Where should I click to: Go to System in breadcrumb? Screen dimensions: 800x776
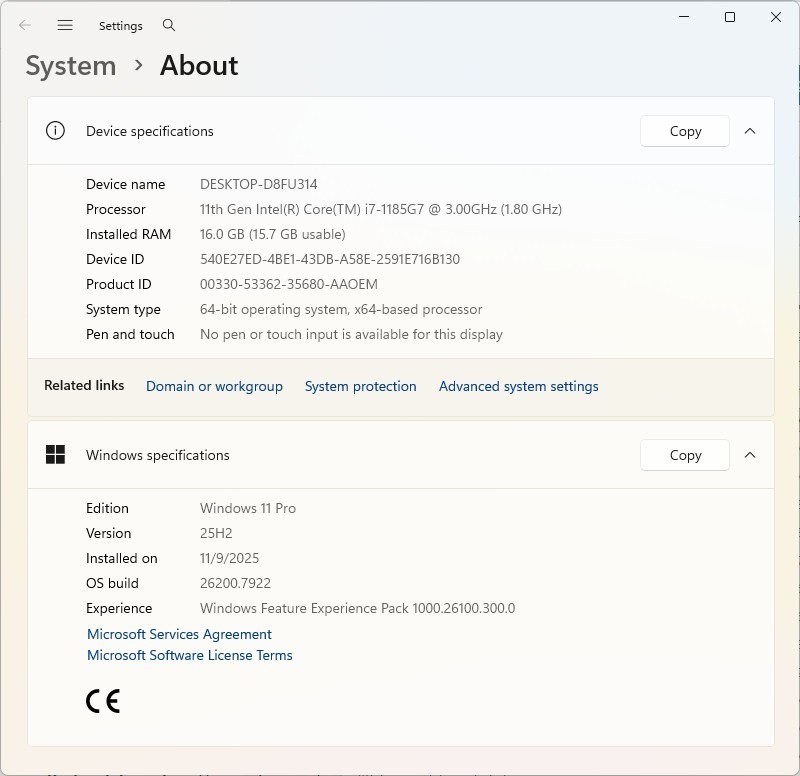coord(71,66)
